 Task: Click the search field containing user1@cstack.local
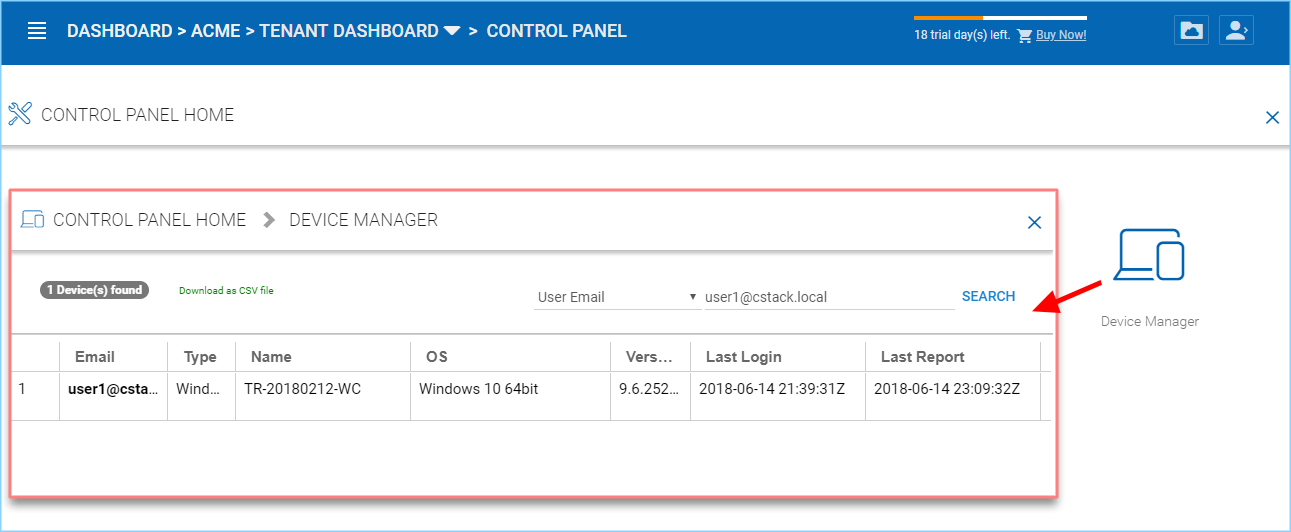pyautogui.click(x=829, y=297)
